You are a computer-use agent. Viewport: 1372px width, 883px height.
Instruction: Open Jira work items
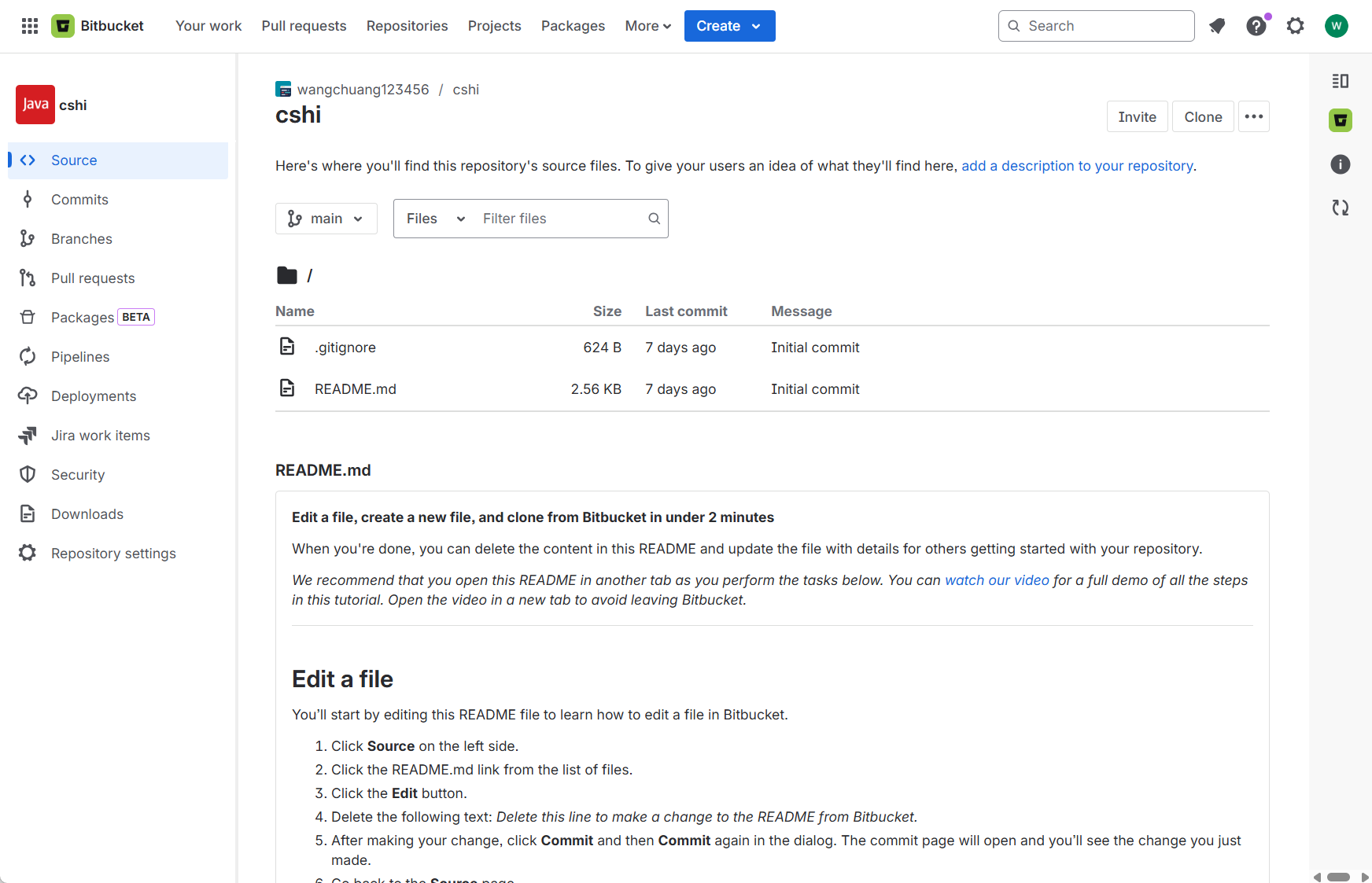[x=100, y=435]
